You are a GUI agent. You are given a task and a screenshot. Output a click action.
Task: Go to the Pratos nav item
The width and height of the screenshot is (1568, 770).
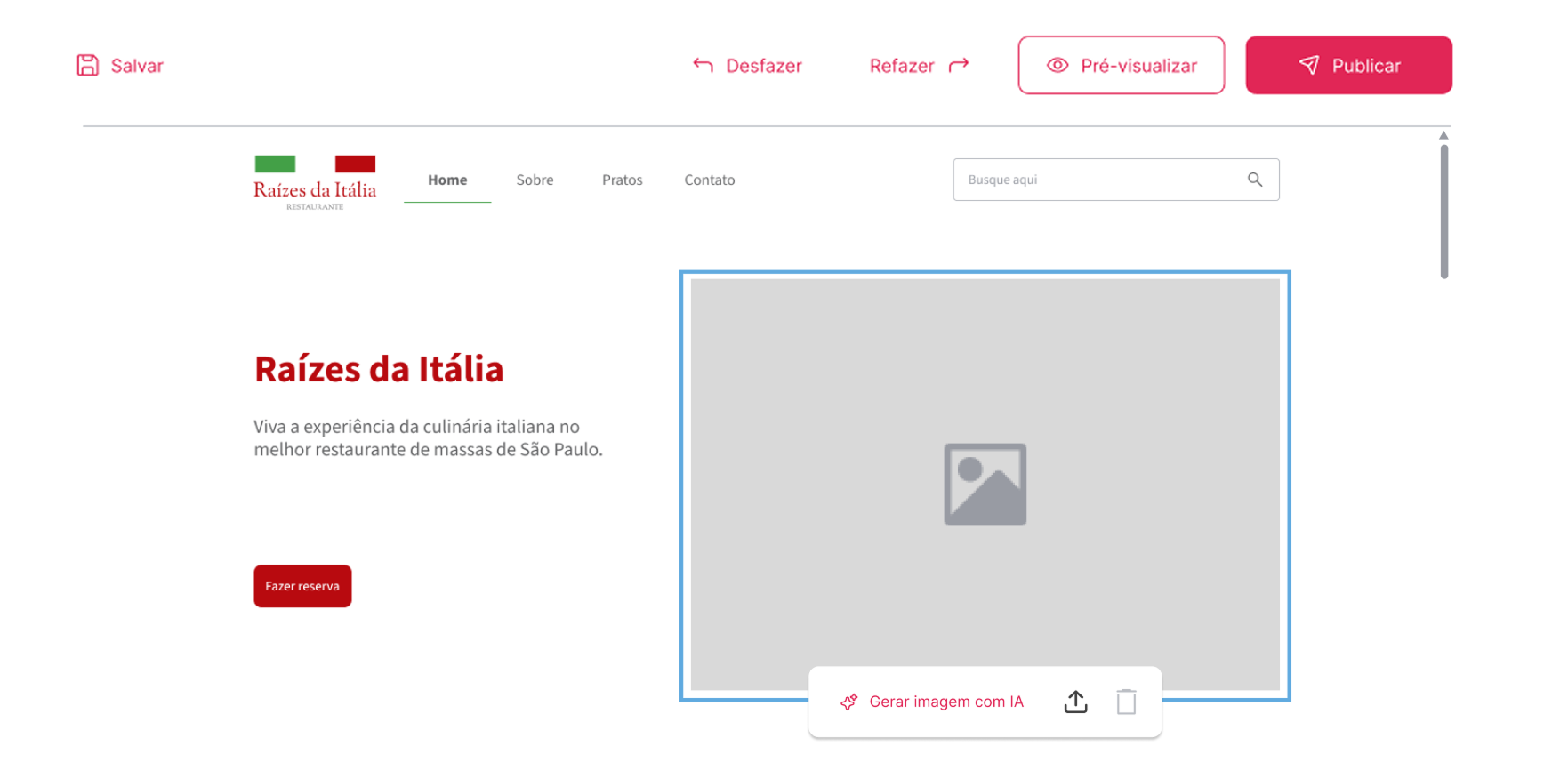pos(622,180)
